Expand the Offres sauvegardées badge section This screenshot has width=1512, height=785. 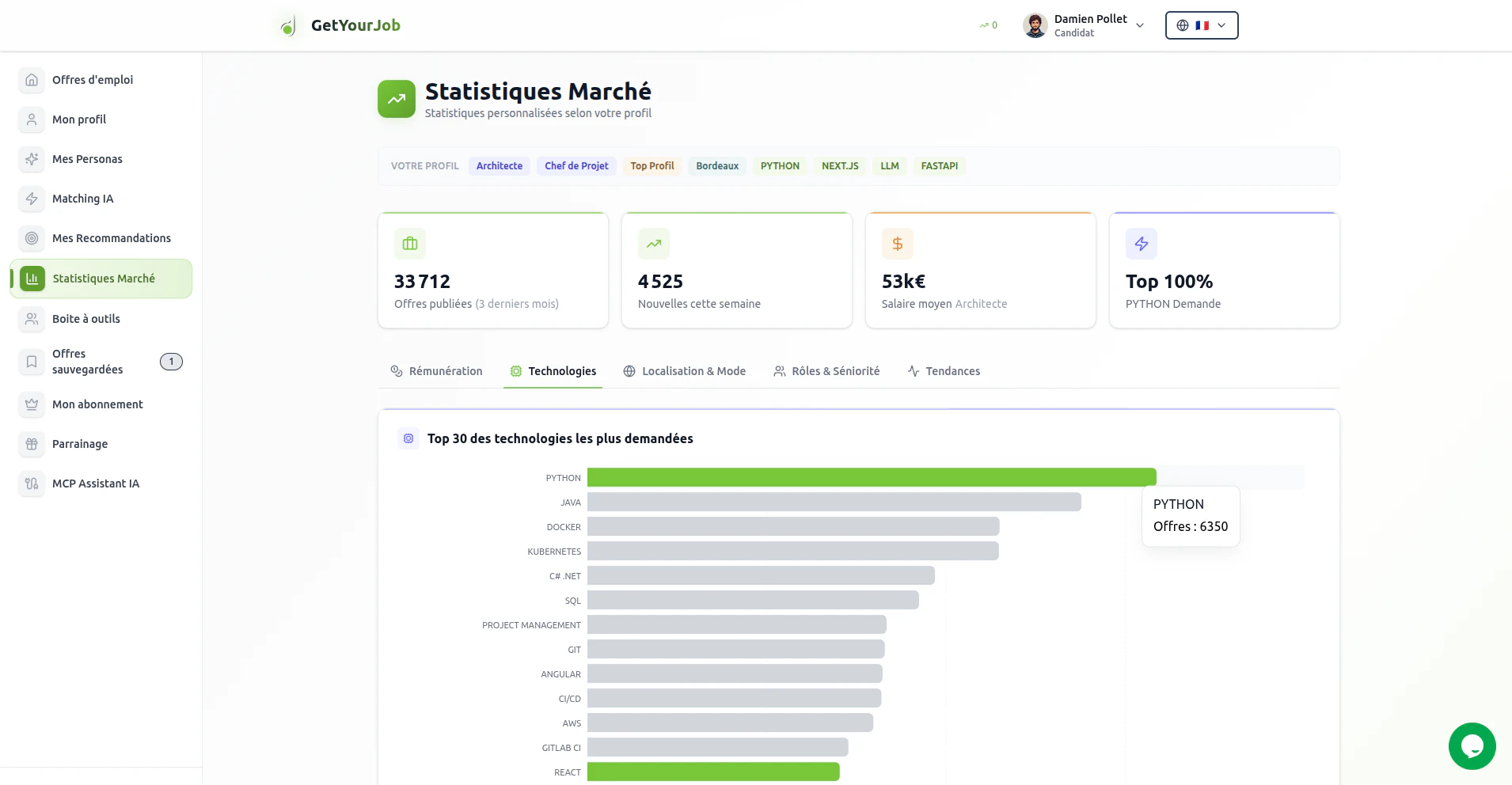[x=171, y=362]
